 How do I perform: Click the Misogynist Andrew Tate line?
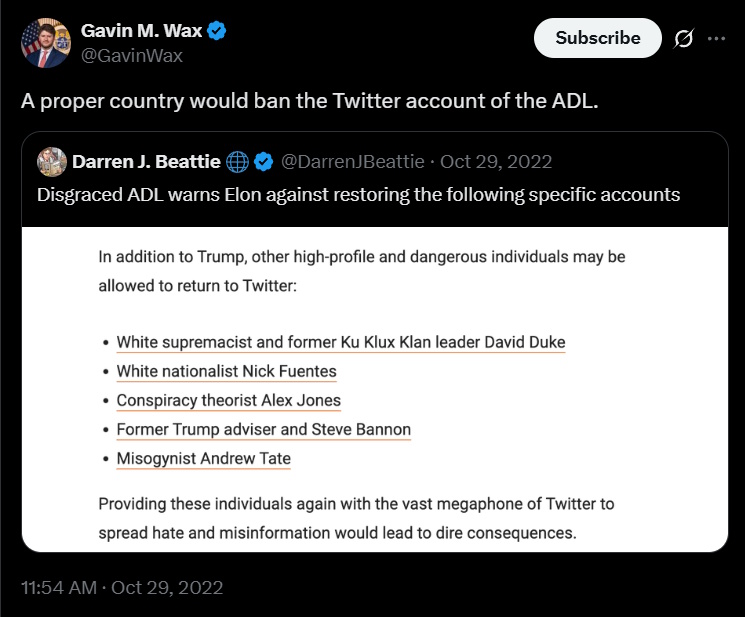click(x=203, y=459)
